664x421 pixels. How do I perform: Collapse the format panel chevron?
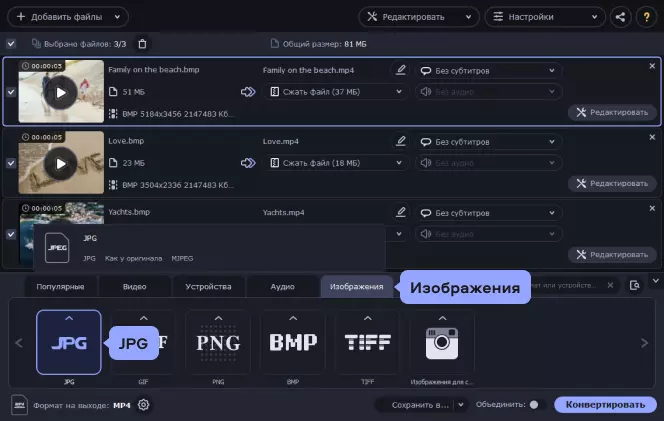(656, 280)
